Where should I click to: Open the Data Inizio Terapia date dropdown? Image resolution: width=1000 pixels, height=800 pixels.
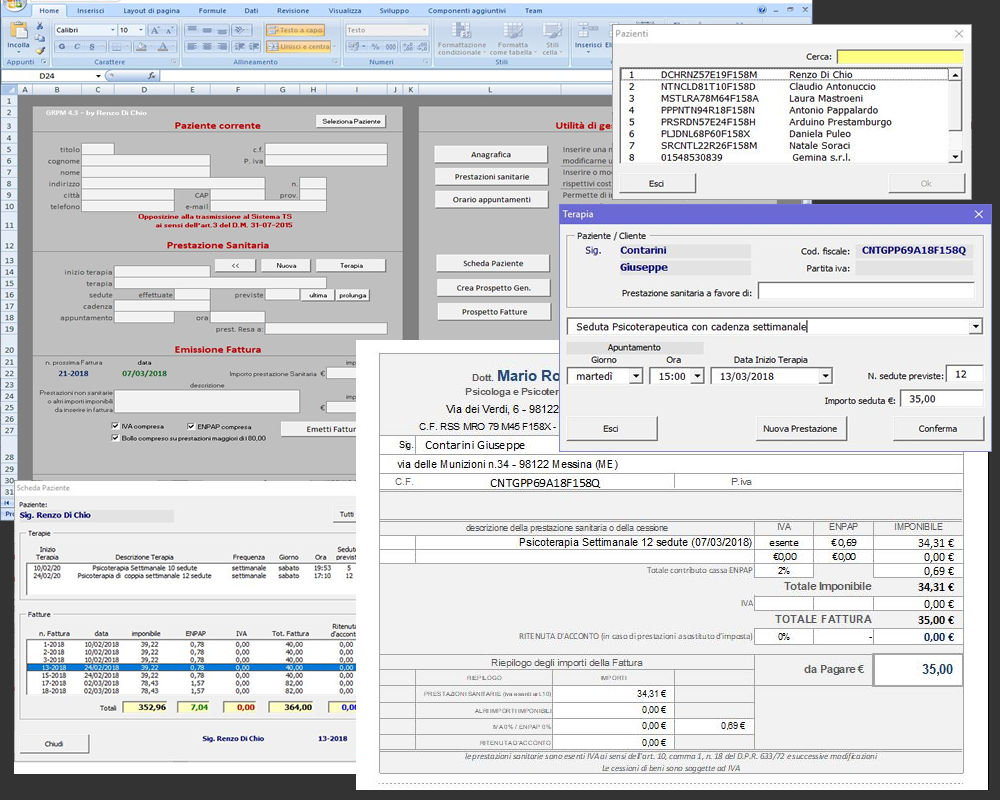pyautogui.click(x=825, y=376)
